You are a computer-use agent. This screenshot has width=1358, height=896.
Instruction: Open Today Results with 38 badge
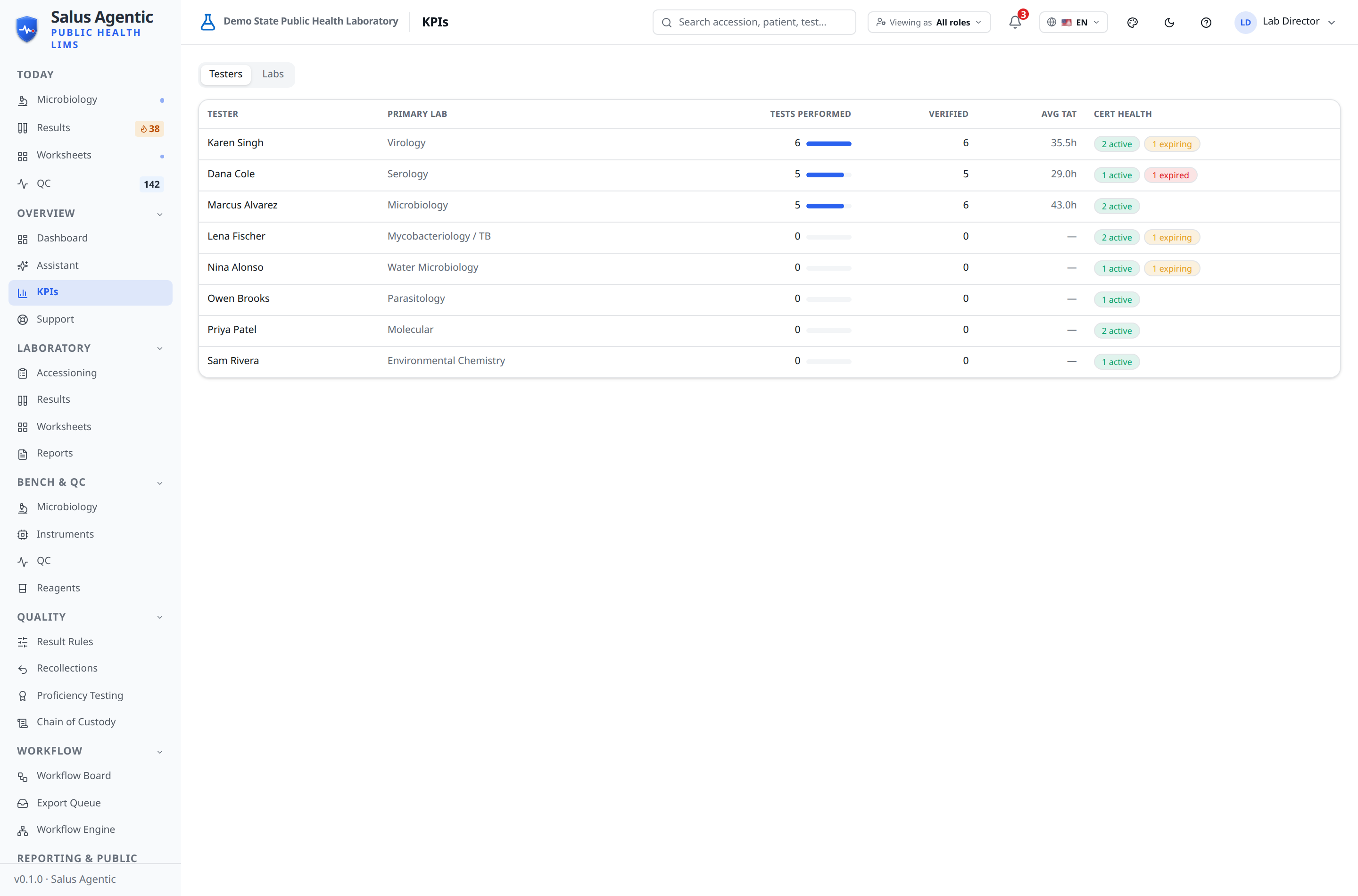(x=90, y=128)
